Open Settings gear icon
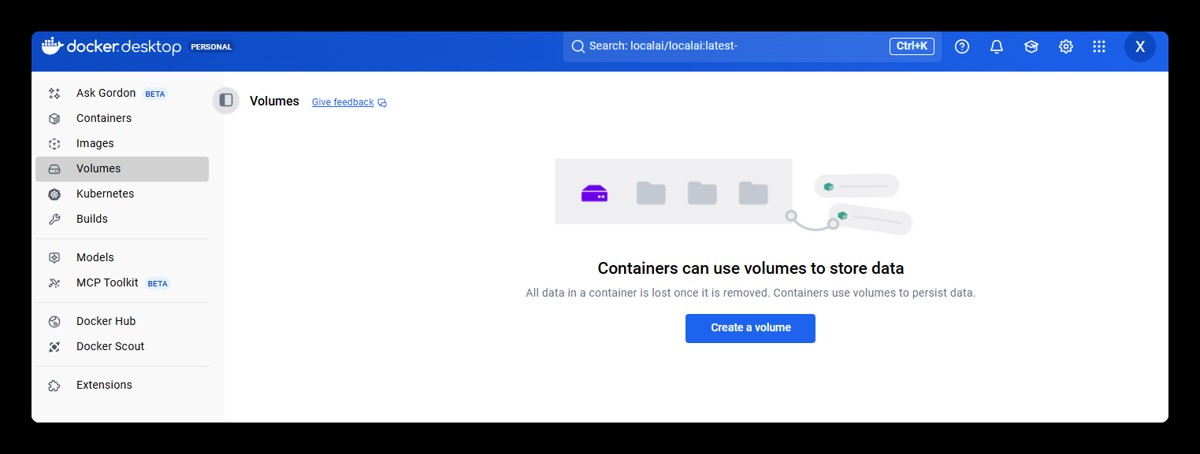1200x454 pixels. 1066,46
